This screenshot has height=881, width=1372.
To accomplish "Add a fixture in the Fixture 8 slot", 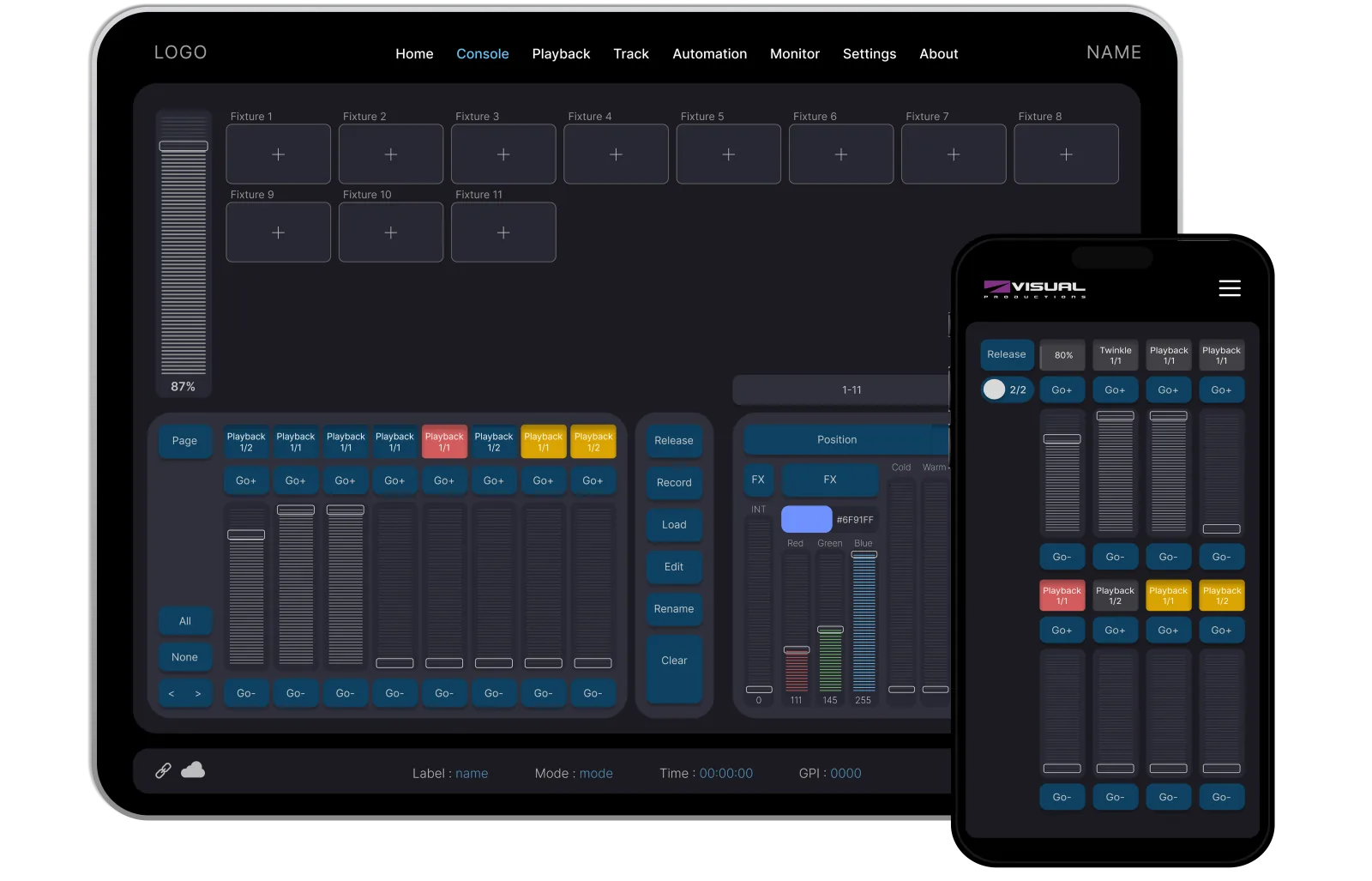I will pos(1066,154).
